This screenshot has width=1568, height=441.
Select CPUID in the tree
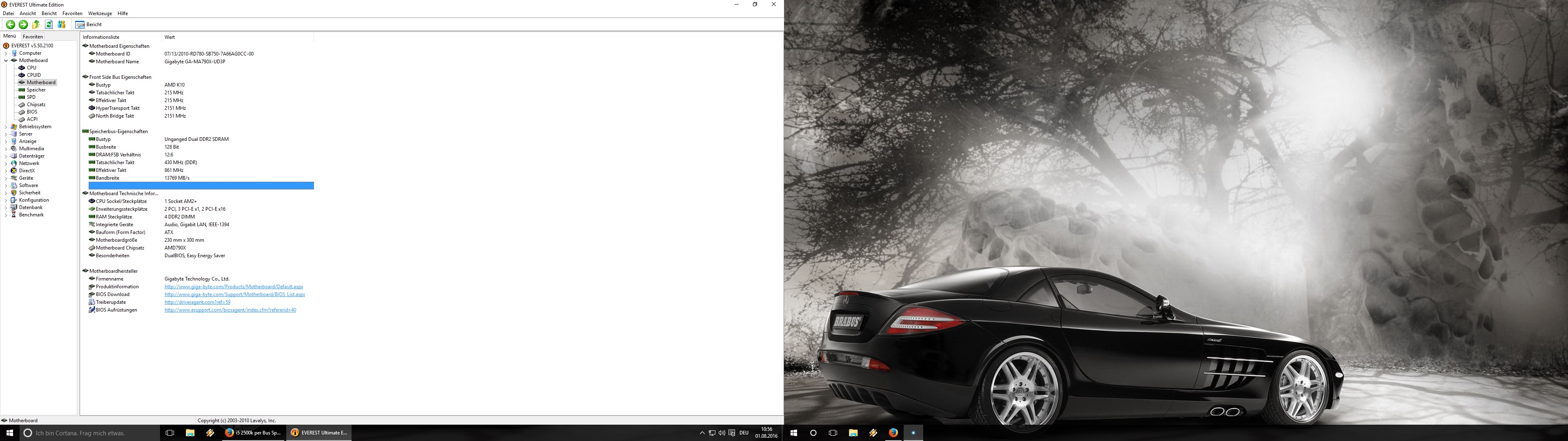[x=33, y=75]
